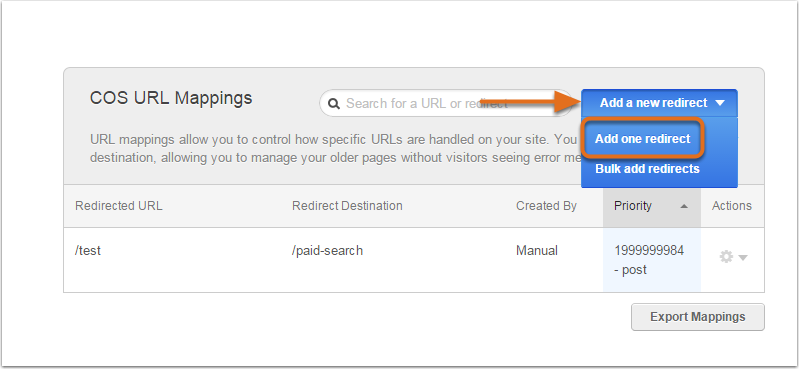
Task: Select the /paid-search destination cell
Action: (x=327, y=251)
